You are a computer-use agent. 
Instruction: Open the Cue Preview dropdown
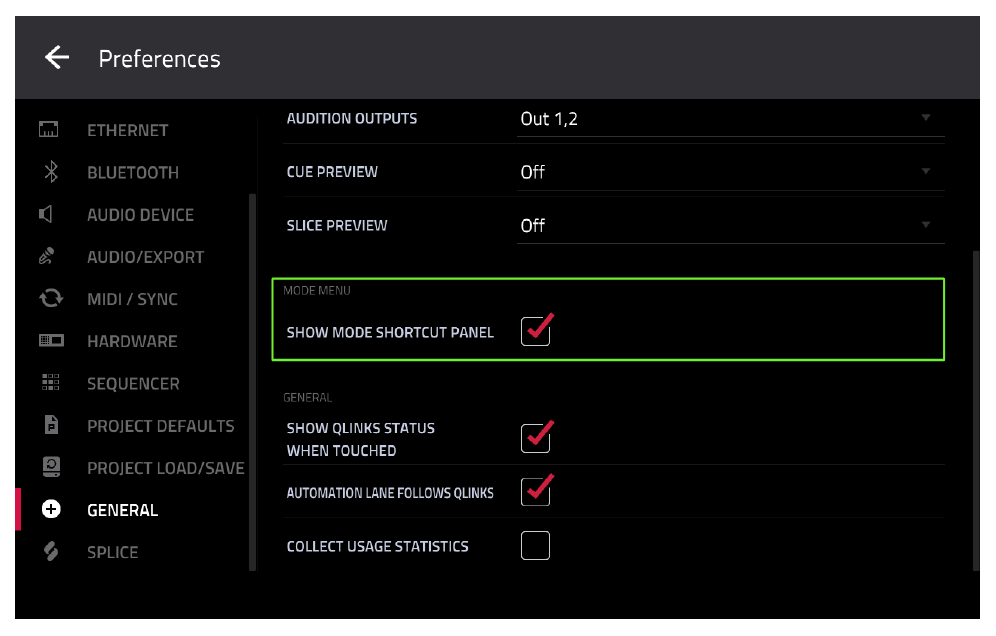(730, 172)
